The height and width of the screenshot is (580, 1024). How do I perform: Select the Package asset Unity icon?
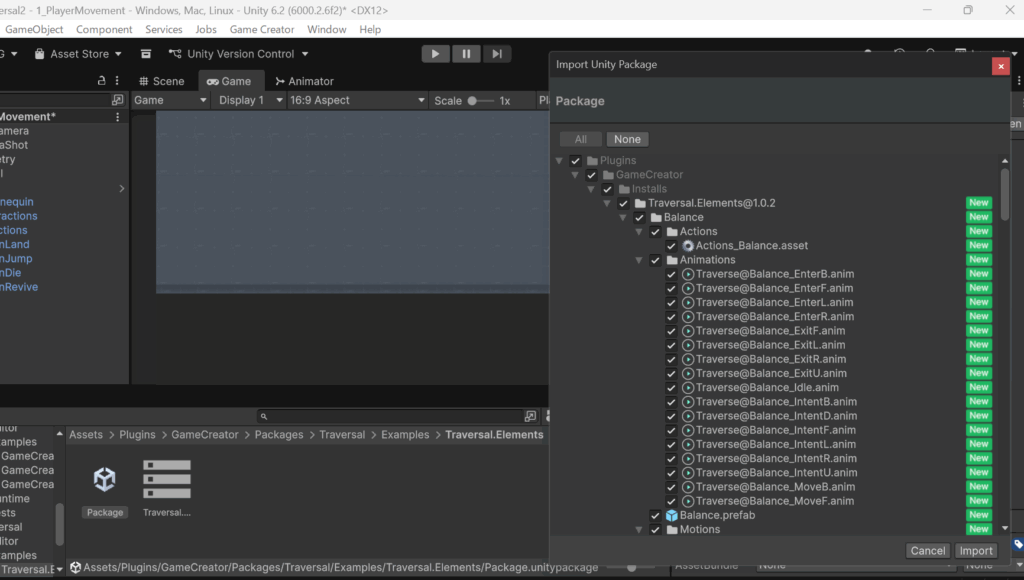pos(105,480)
